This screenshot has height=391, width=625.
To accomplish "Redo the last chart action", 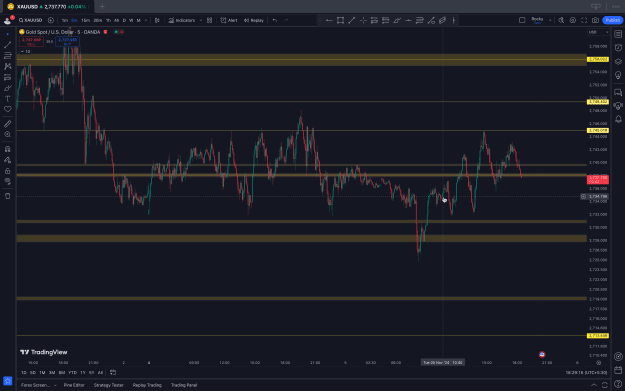I will pos(286,20).
